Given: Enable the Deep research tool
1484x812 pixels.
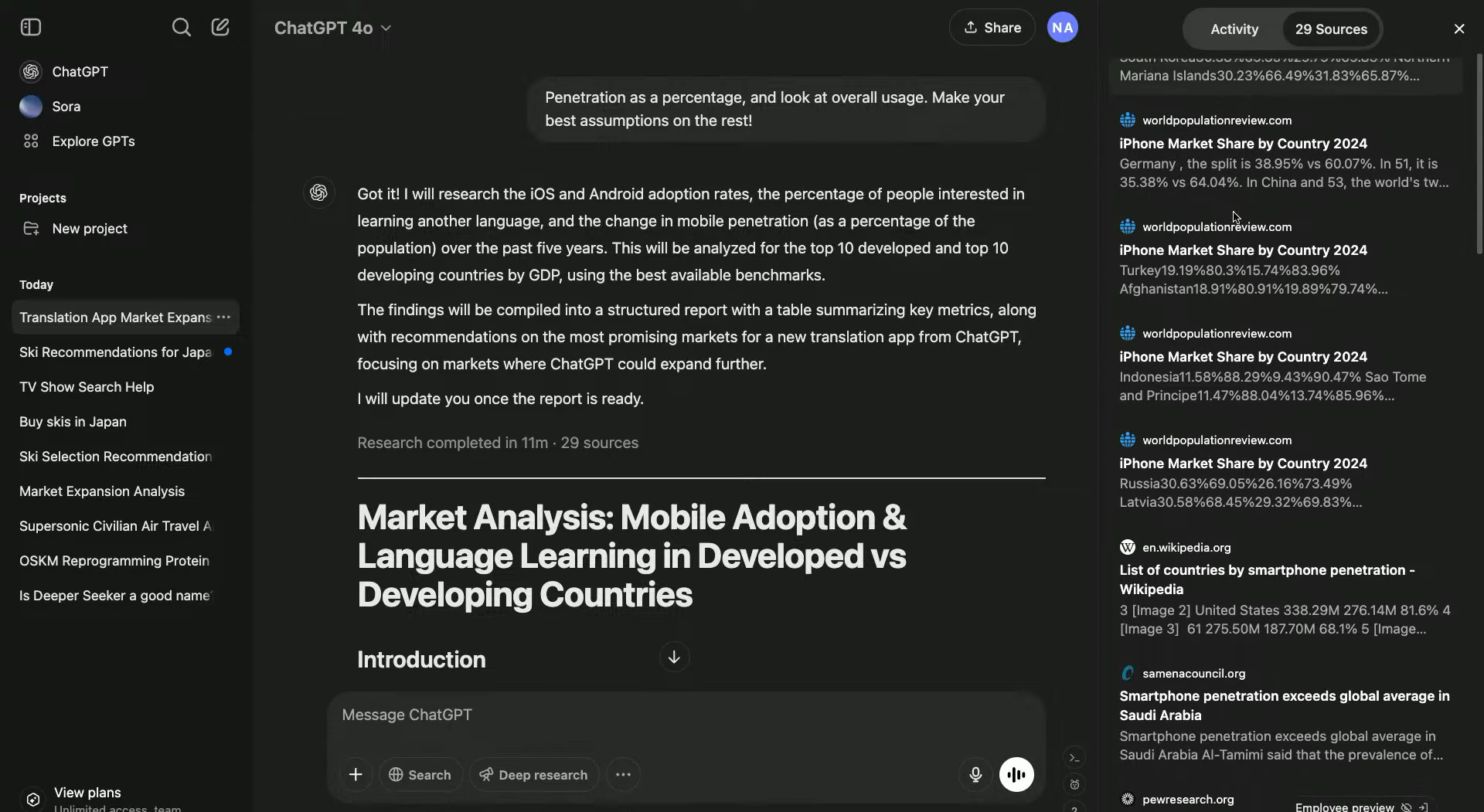Looking at the screenshot, I should tap(533, 775).
